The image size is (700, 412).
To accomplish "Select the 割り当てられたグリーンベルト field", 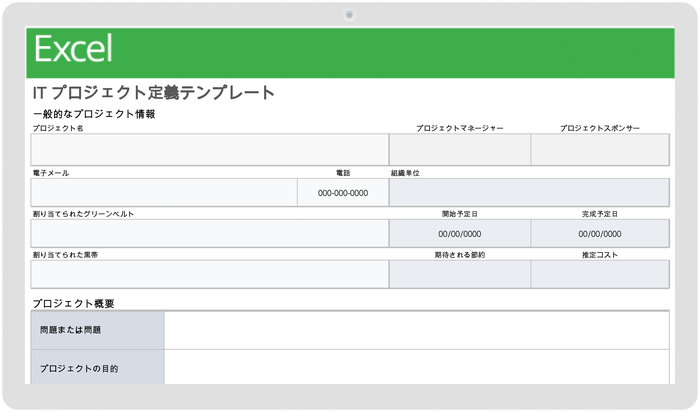I will 209,233.
